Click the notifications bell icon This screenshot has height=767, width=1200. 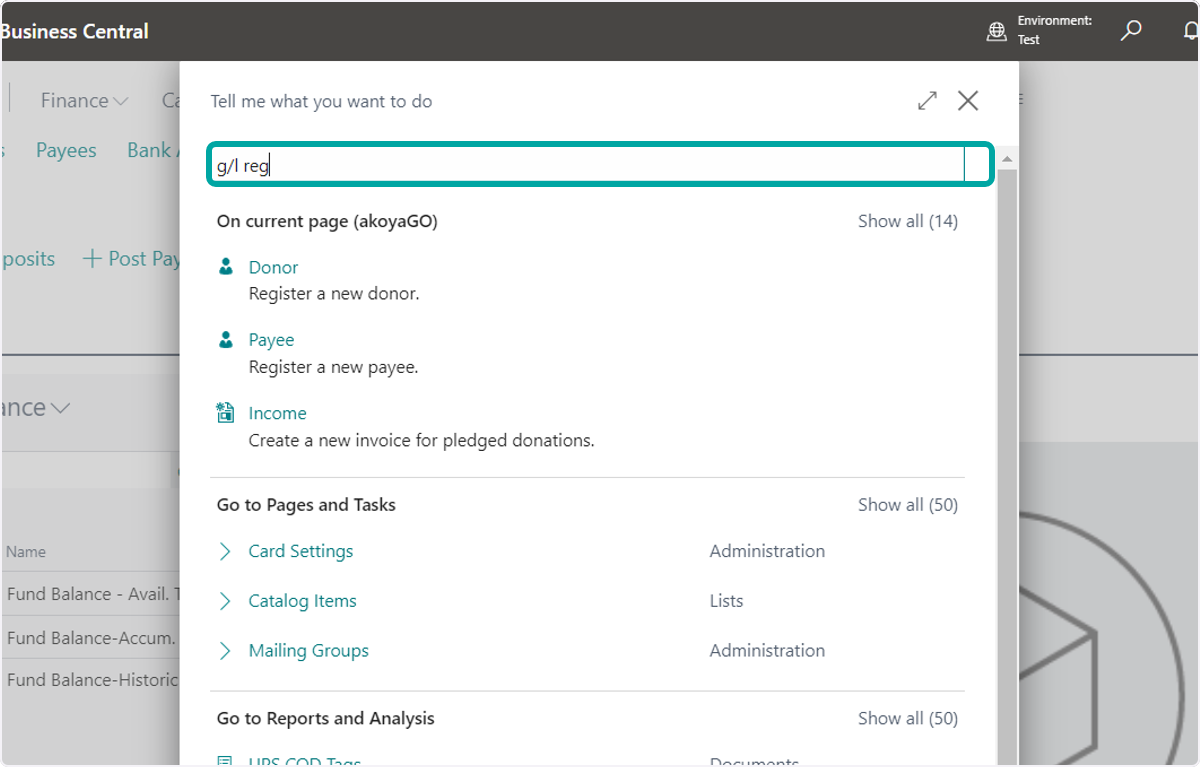tap(1190, 31)
